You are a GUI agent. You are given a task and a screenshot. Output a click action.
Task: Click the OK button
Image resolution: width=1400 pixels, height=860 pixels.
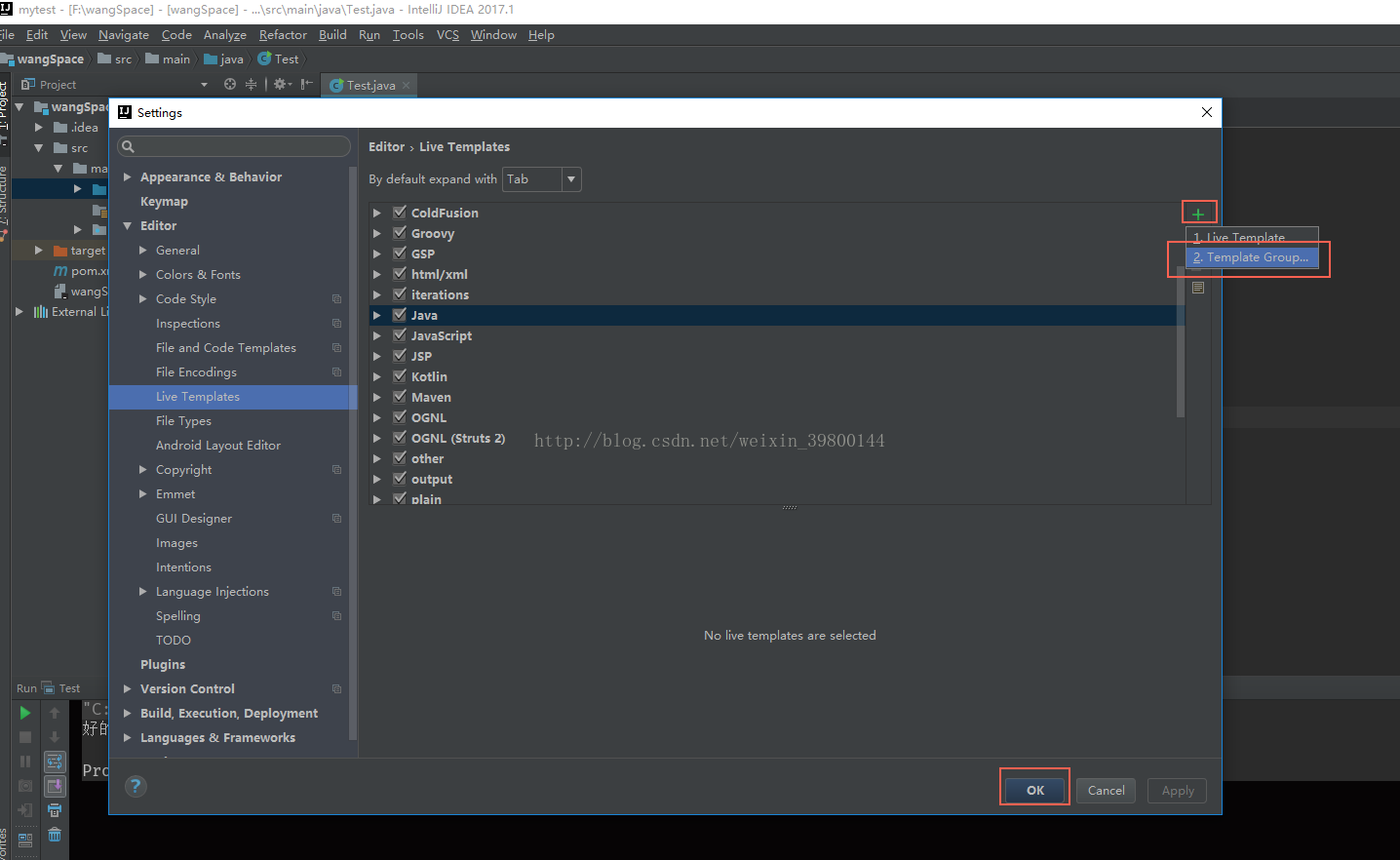pyautogui.click(x=1035, y=791)
